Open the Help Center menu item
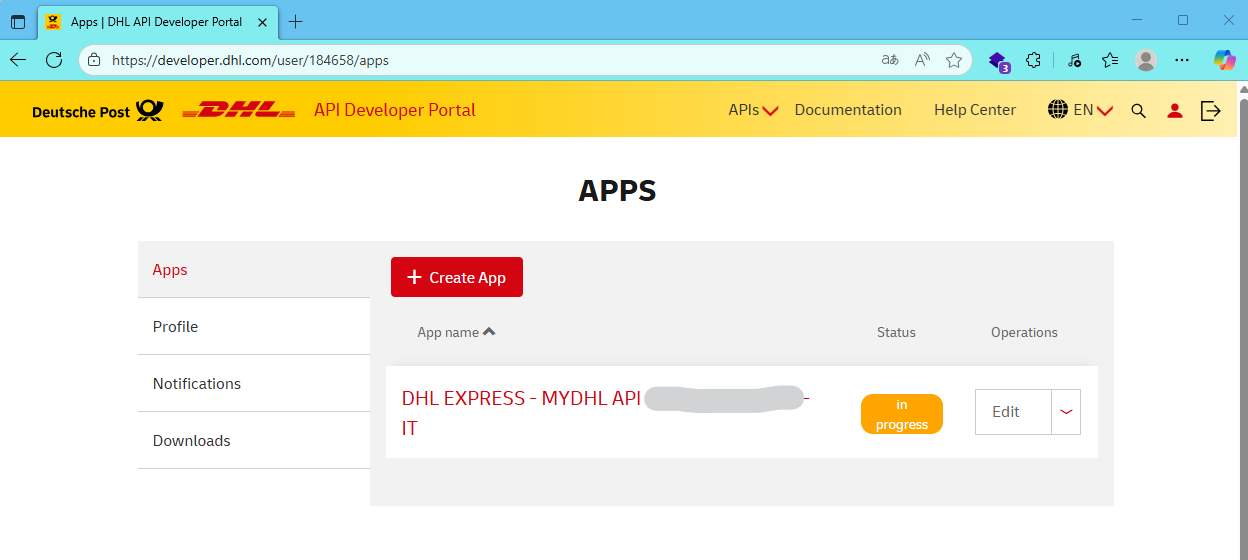 click(975, 110)
